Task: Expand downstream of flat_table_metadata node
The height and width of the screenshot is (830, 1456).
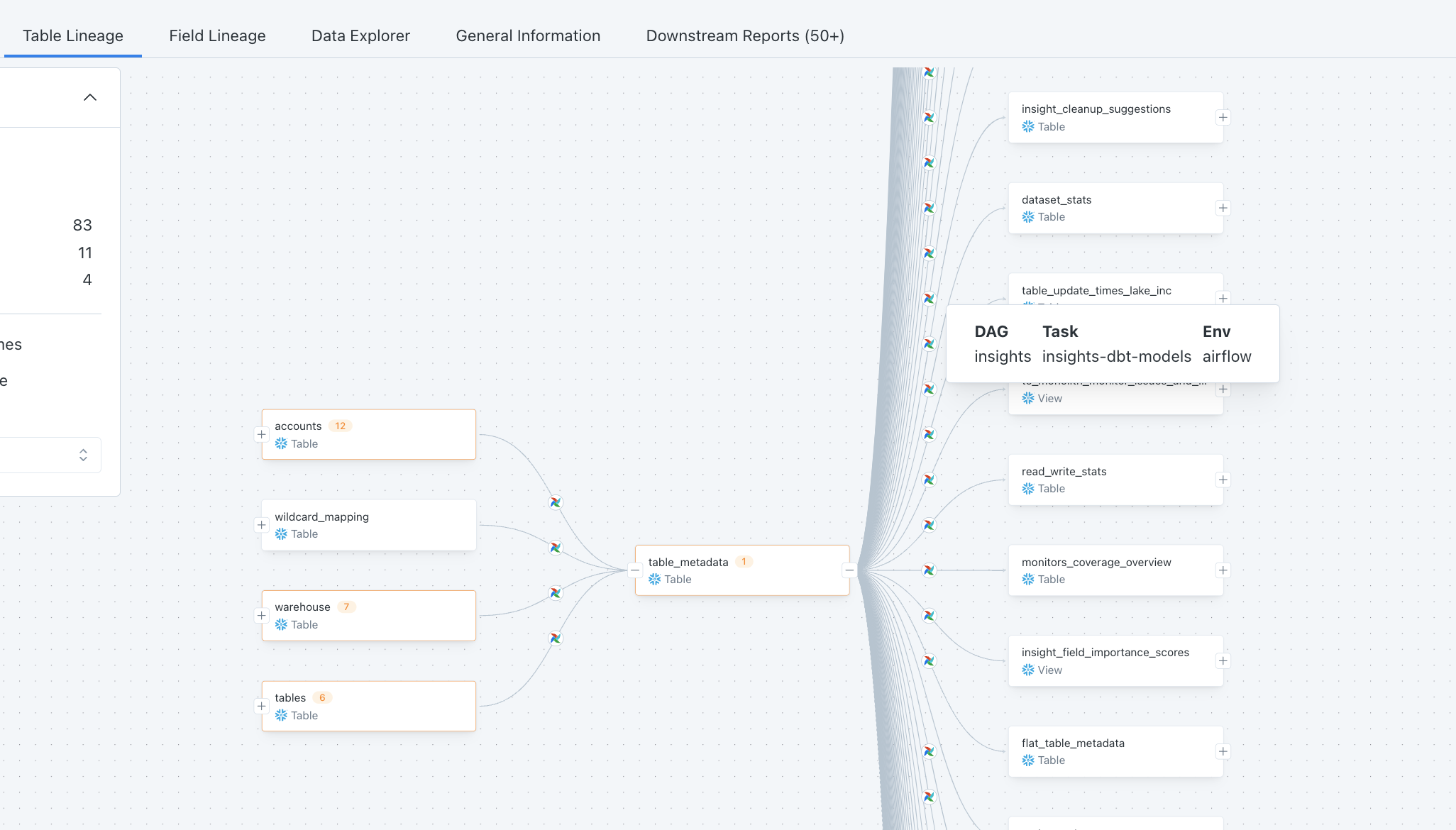Action: pyautogui.click(x=1223, y=751)
